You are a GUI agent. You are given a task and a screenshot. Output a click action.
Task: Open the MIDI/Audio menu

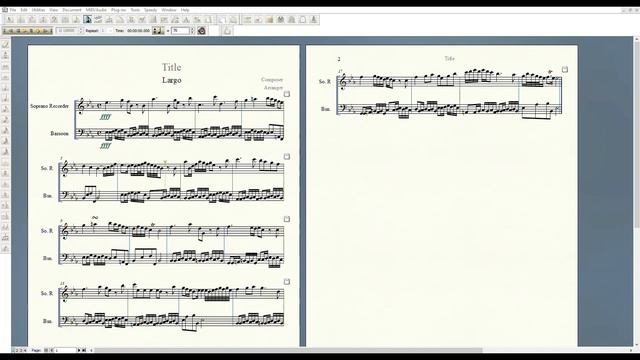tap(96, 10)
